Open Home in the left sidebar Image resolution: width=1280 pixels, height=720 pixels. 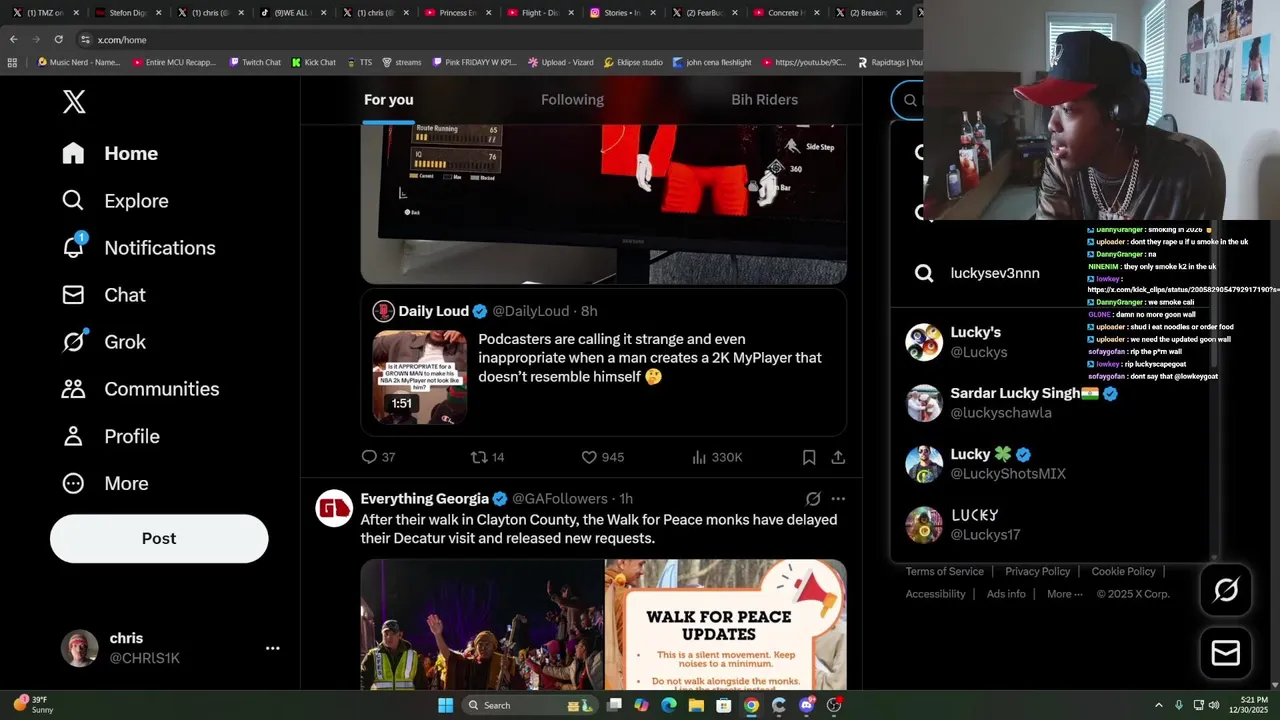pos(110,153)
